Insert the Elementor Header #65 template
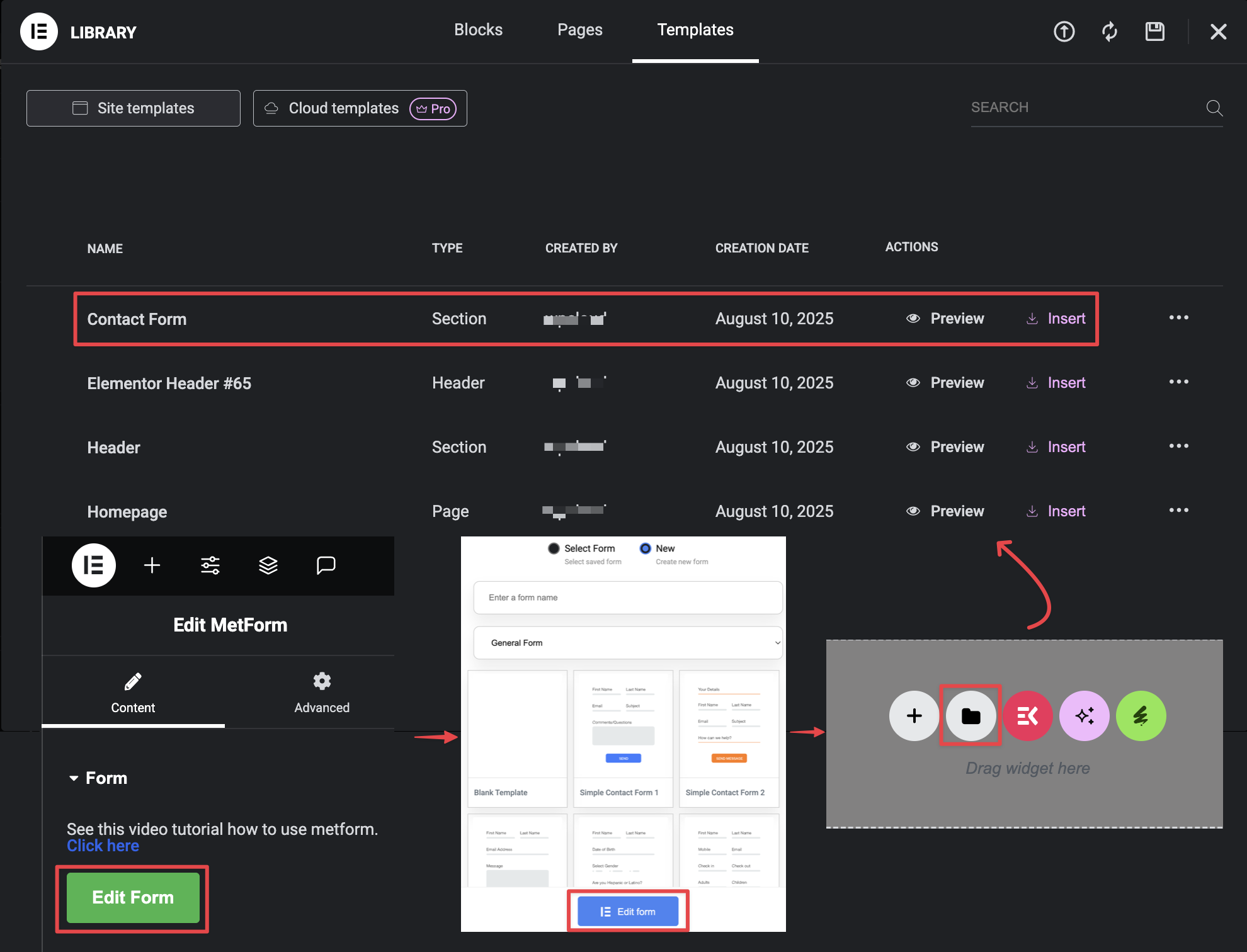The width and height of the screenshot is (1247, 952). pos(1056,383)
